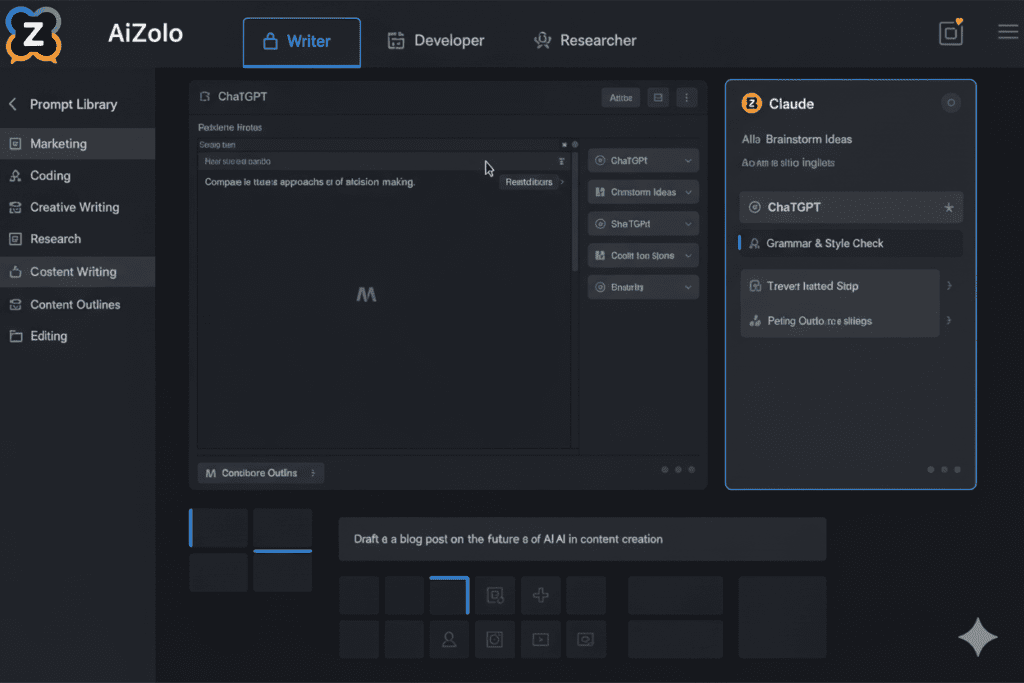
Task: Expand the Trevert Iatted Sidp row chevron
Action: pos(949,286)
